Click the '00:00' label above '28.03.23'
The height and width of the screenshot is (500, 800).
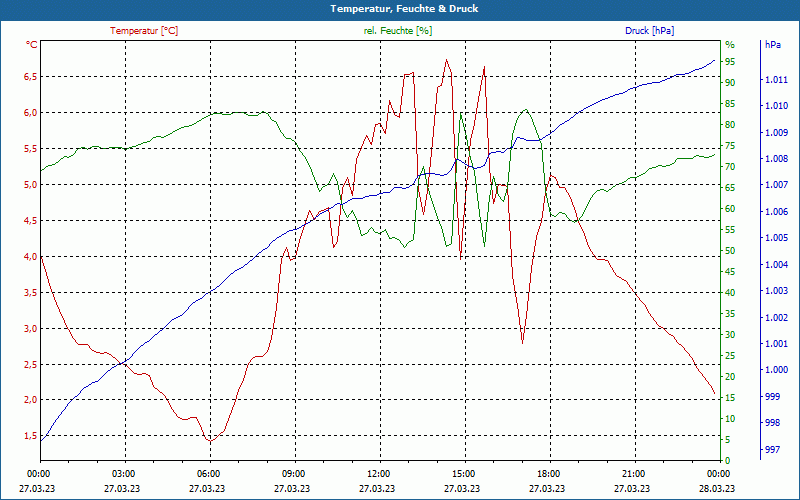pos(717,474)
